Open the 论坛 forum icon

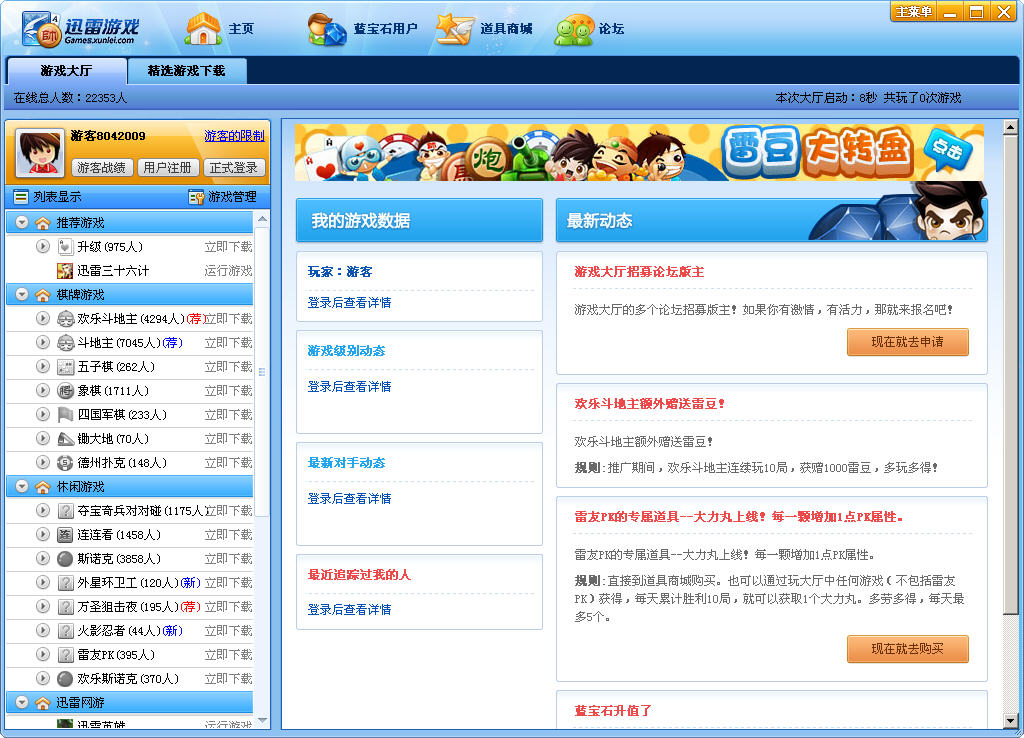click(574, 29)
